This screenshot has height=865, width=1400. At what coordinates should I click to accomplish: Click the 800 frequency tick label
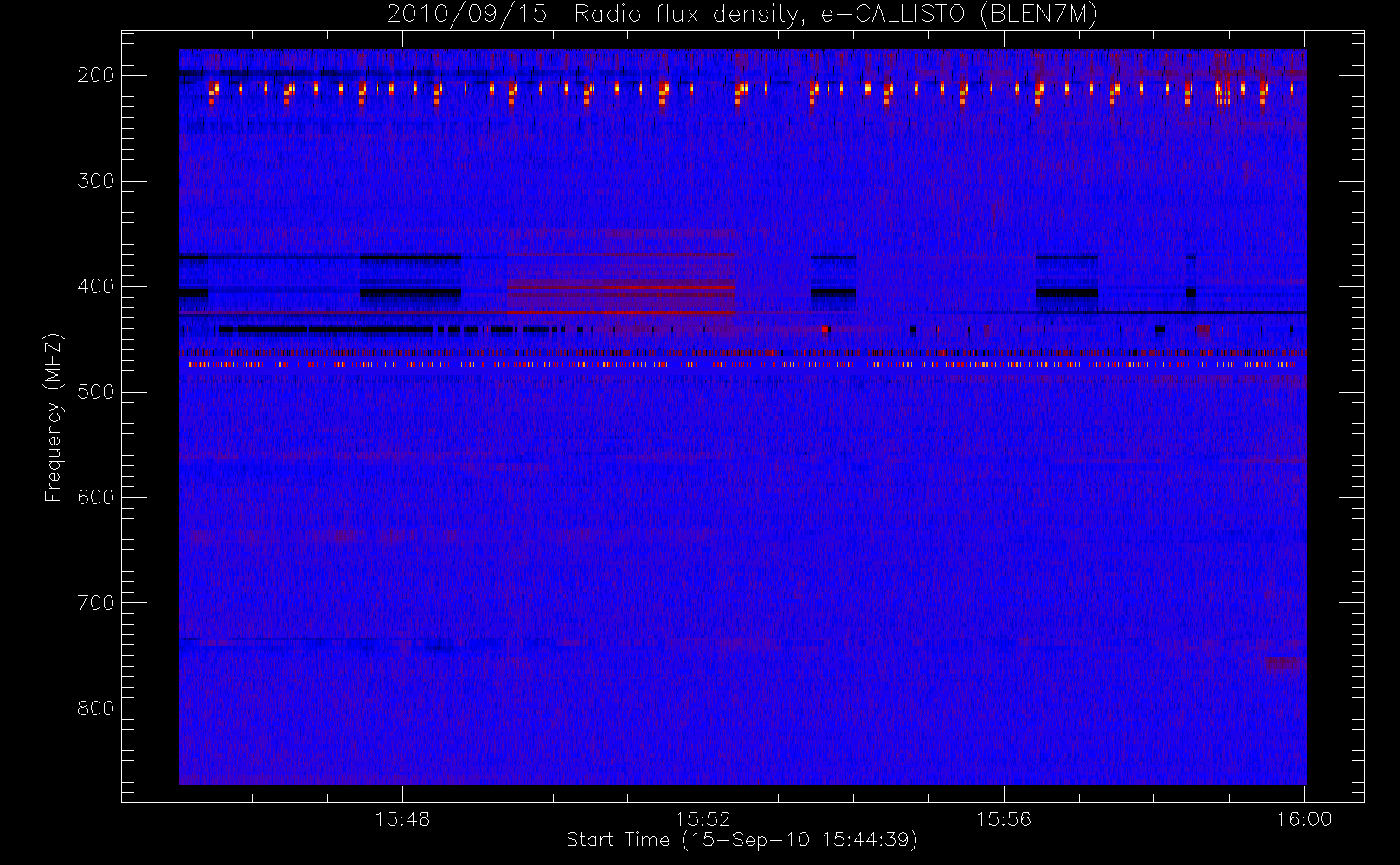96,708
